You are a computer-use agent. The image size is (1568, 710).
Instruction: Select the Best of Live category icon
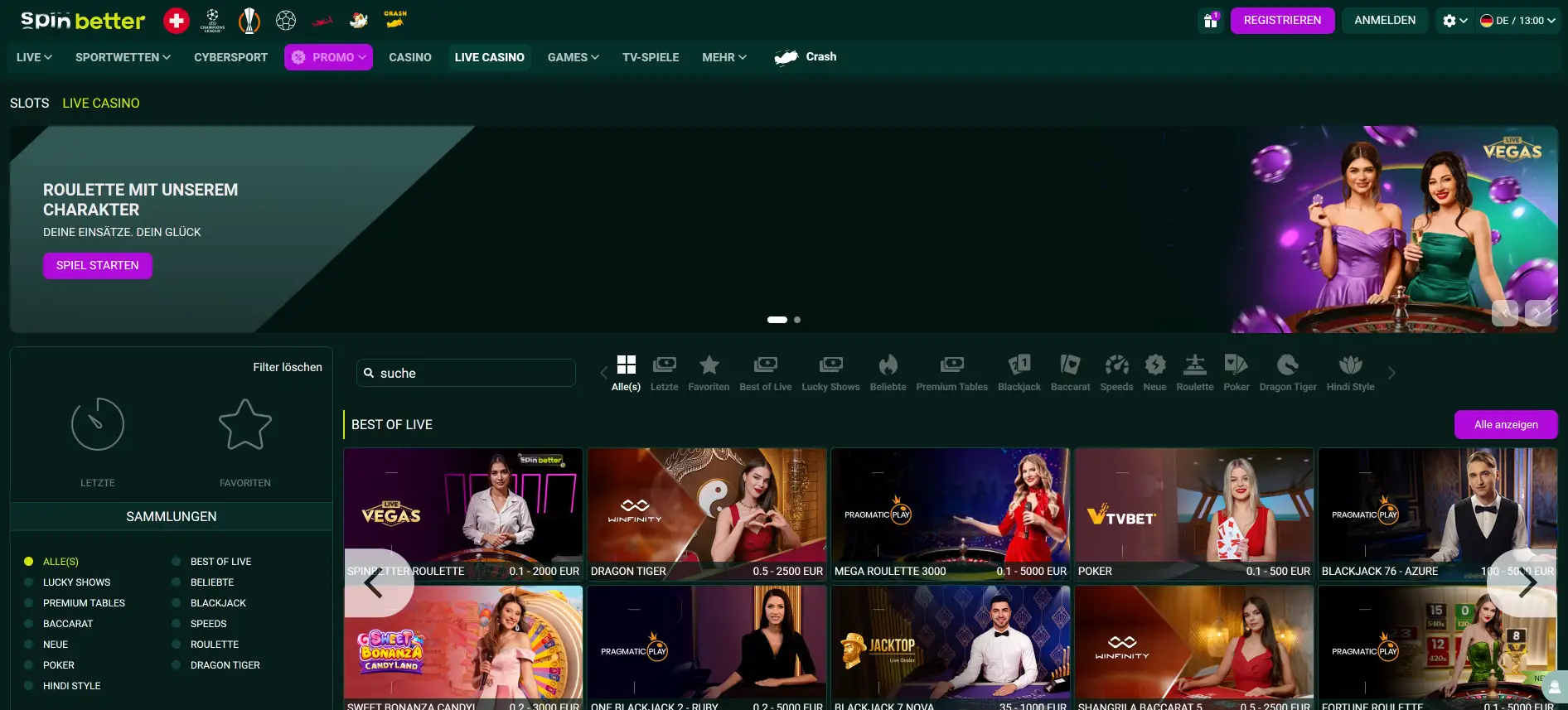766,365
